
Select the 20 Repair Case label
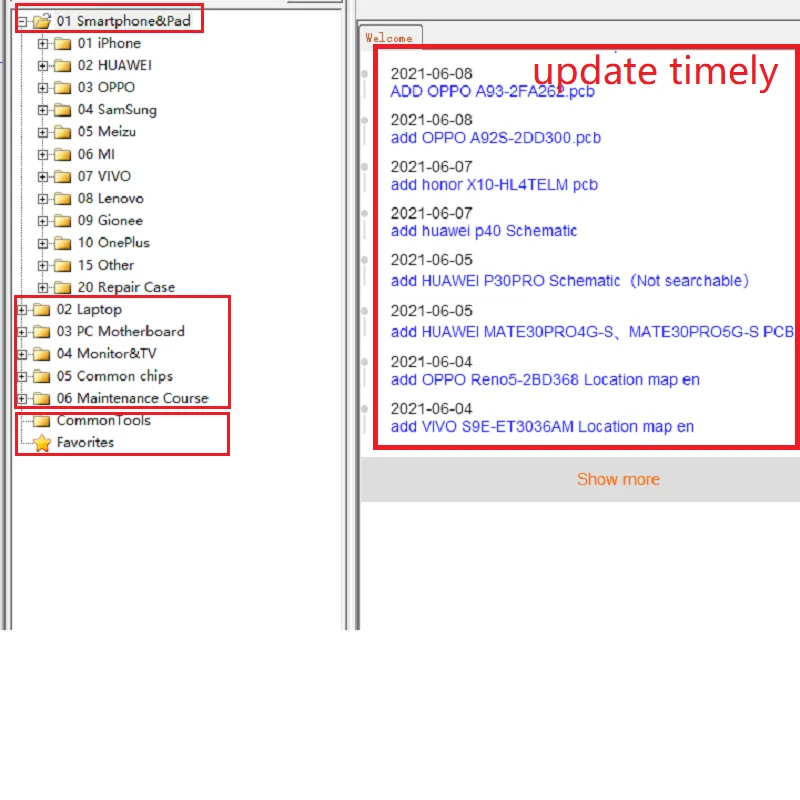(126, 287)
